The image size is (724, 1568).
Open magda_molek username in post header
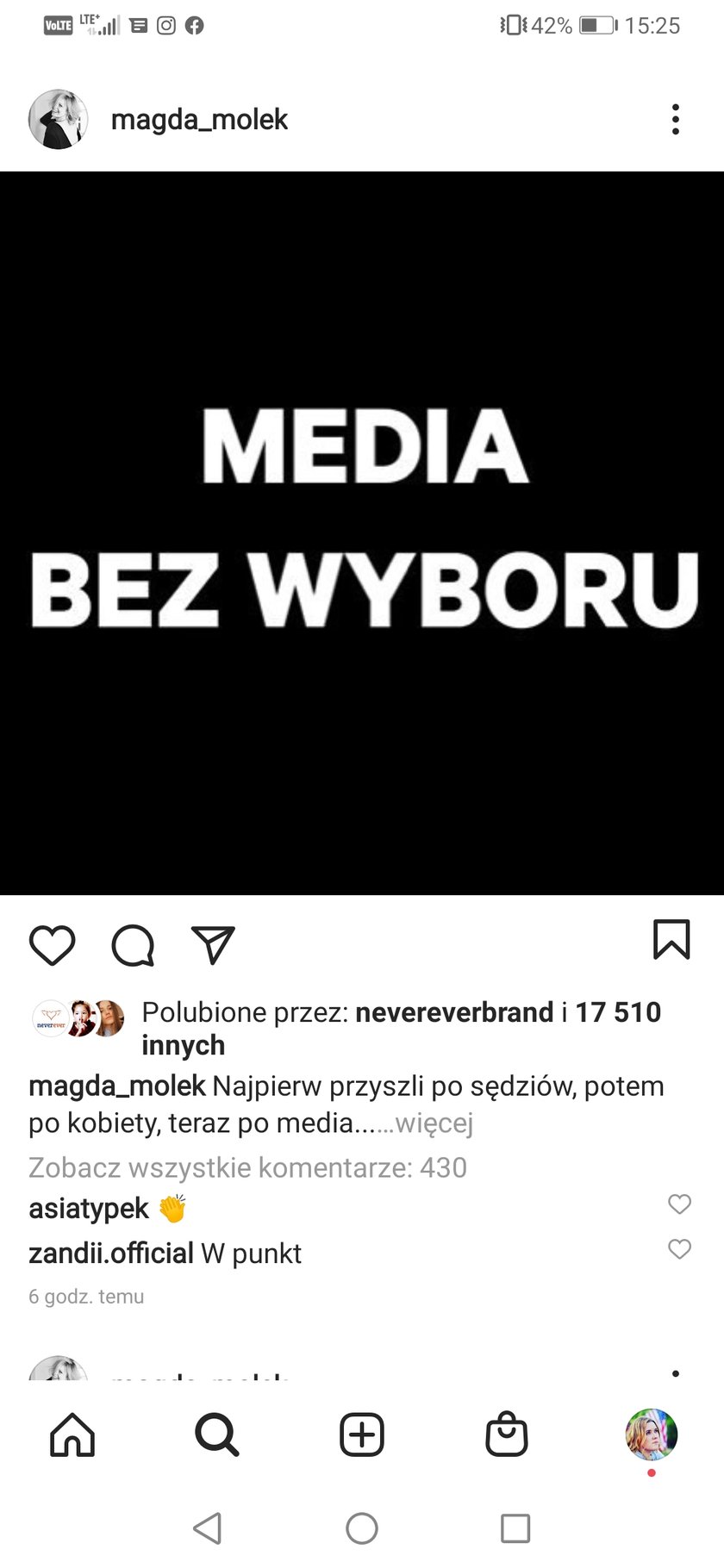tap(199, 119)
